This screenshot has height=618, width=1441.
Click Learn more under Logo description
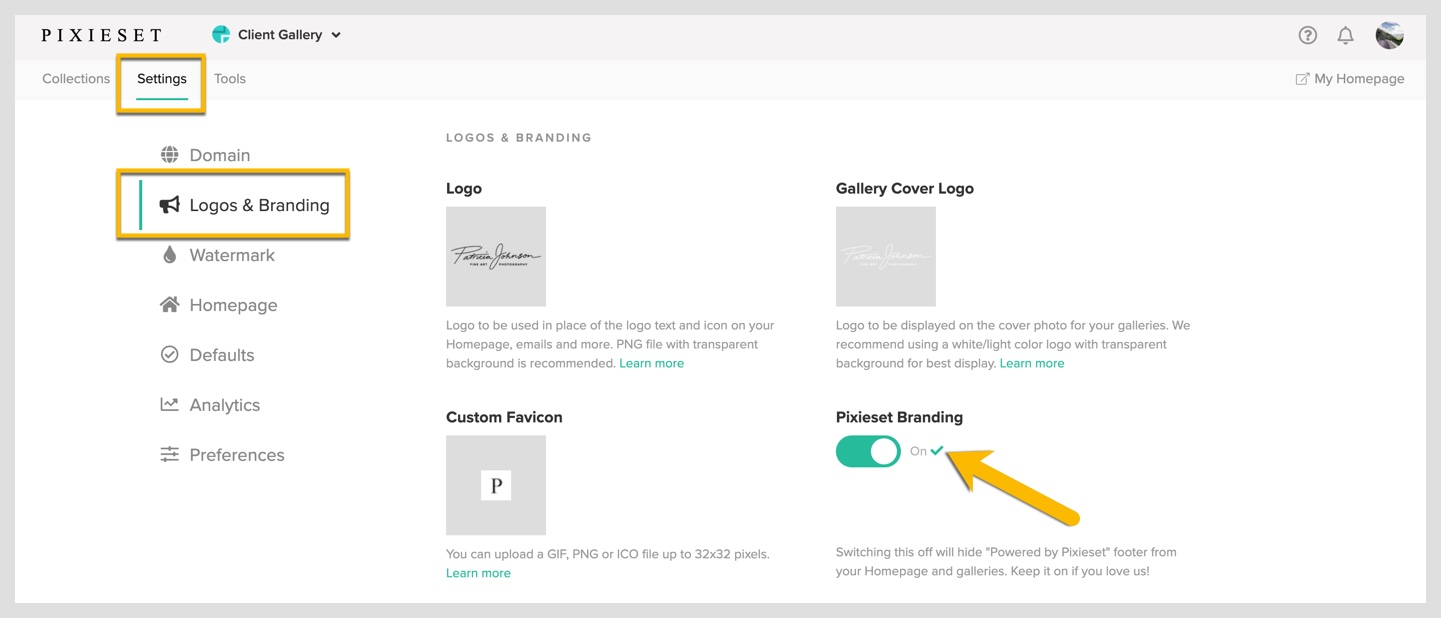pos(651,363)
